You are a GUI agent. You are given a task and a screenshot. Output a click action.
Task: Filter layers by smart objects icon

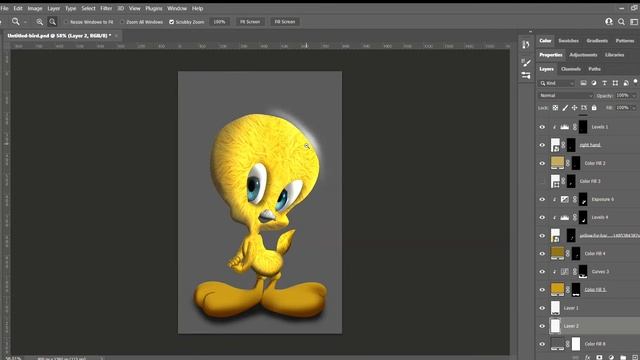626,83
